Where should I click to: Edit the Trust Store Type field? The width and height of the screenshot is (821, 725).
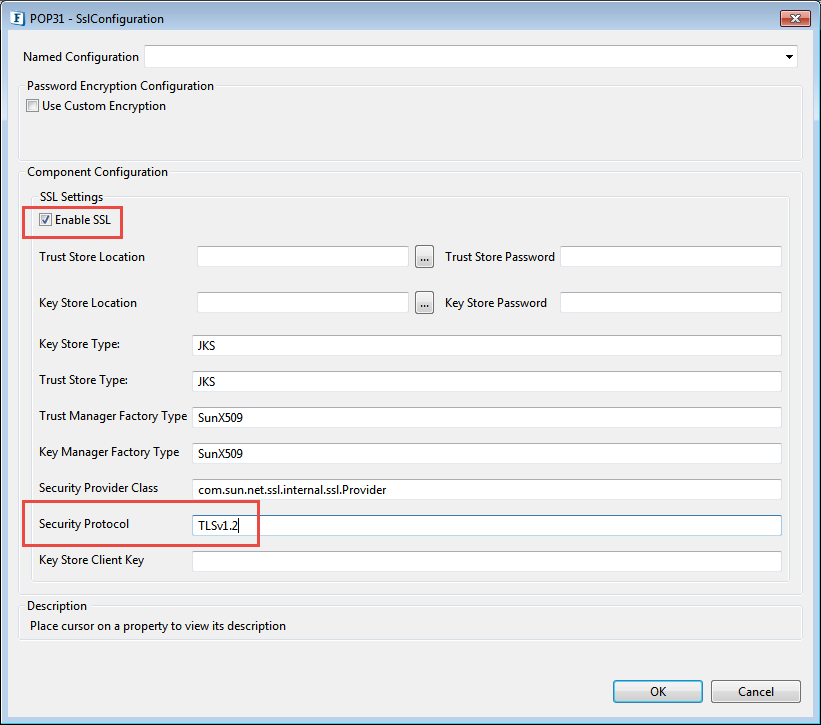(487, 382)
